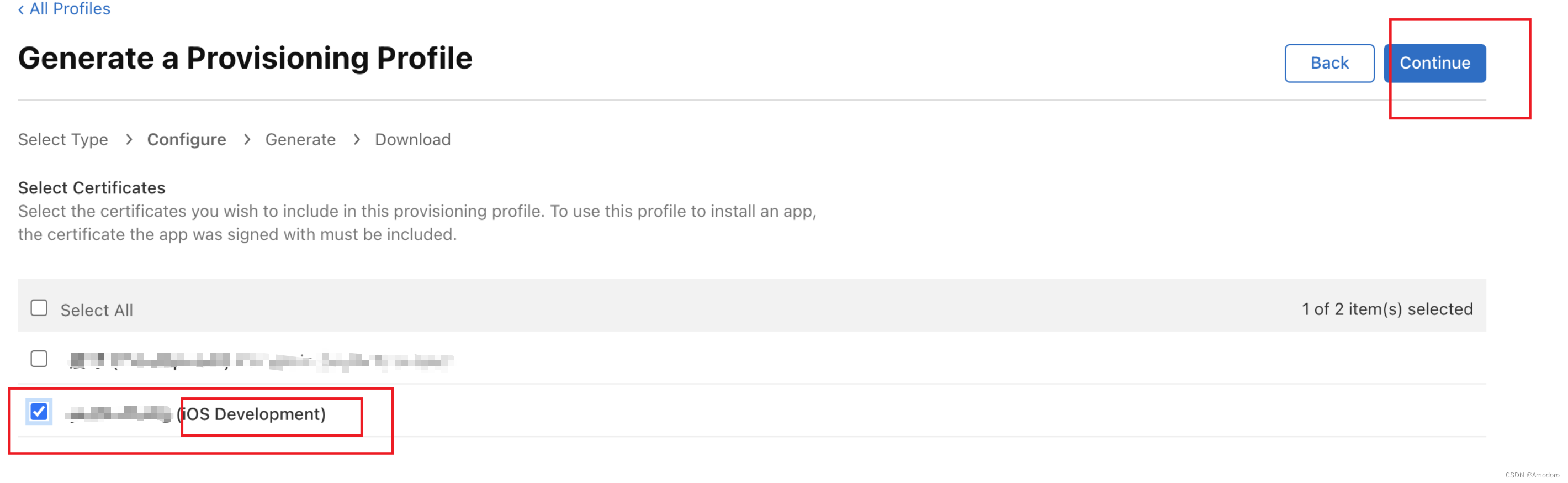Click Continue to proceed

1435,63
